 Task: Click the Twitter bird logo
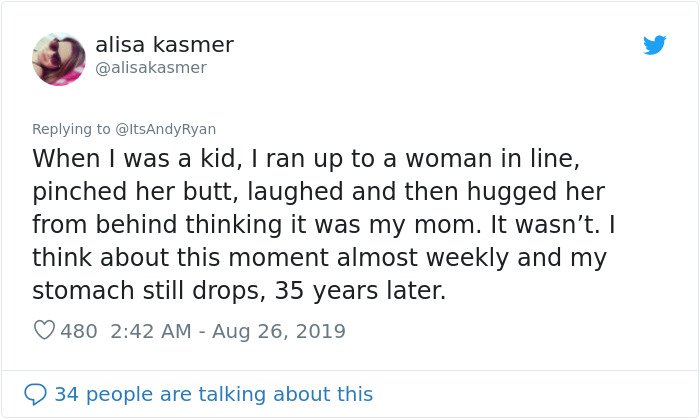click(x=654, y=45)
